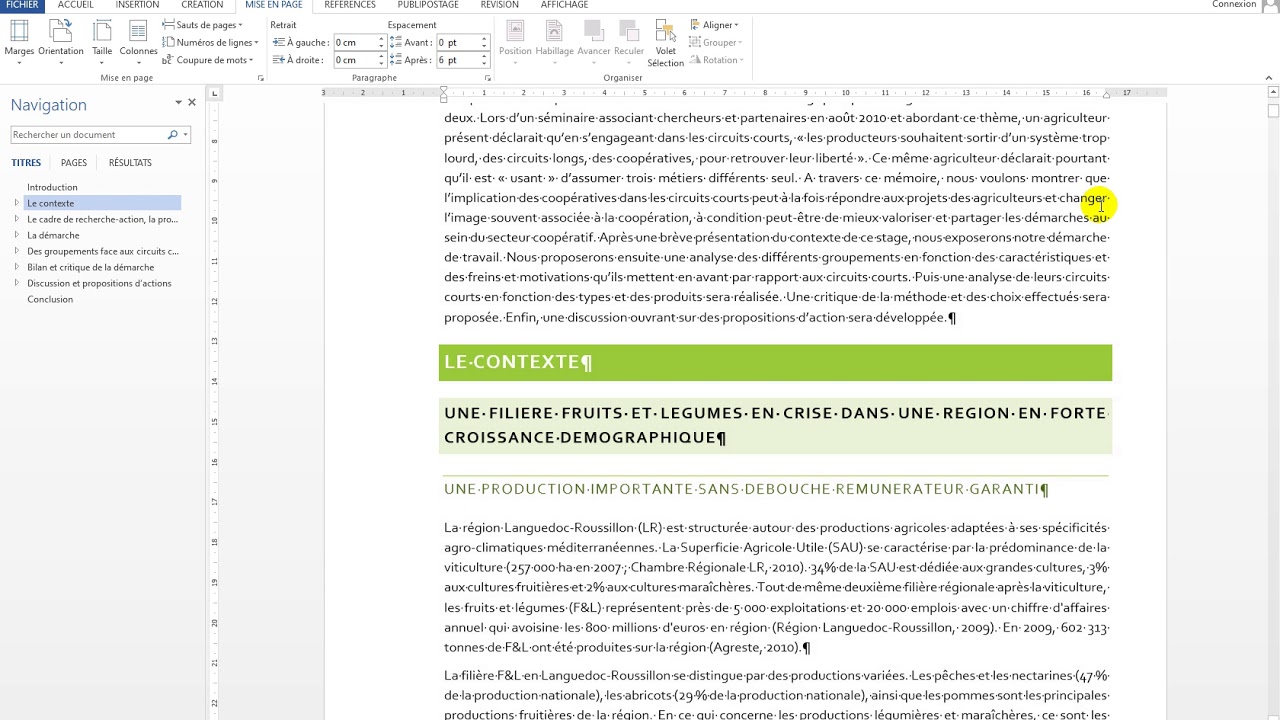Close the Navigation pane
The height and width of the screenshot is (720, 1280).
point(192,102)
